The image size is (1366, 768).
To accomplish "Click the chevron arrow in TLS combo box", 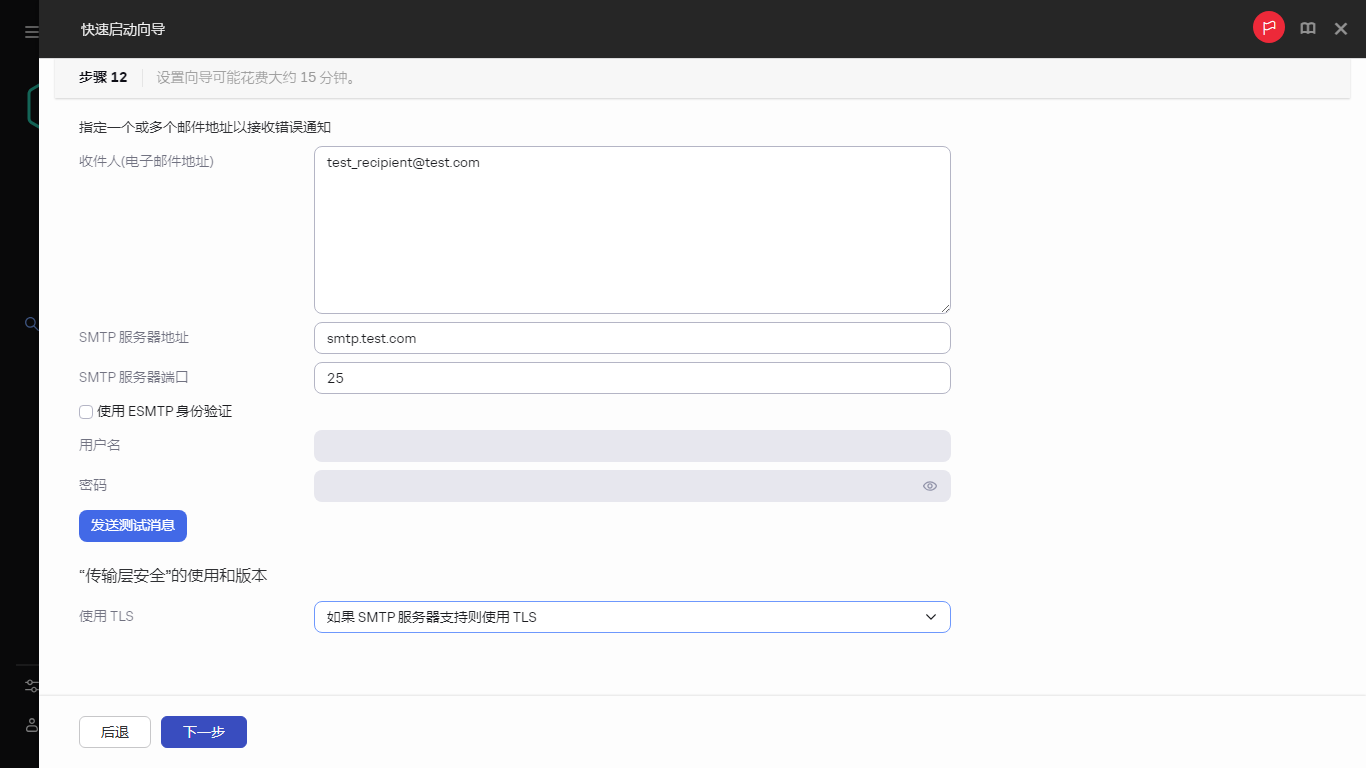I will 930,617.
